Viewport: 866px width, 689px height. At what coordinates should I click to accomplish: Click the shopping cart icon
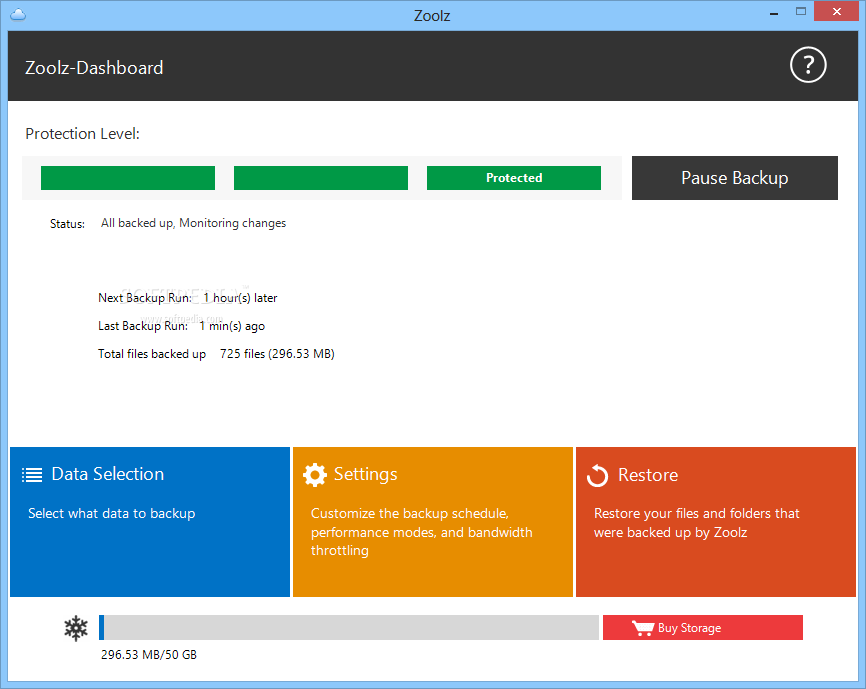[643, 628]
